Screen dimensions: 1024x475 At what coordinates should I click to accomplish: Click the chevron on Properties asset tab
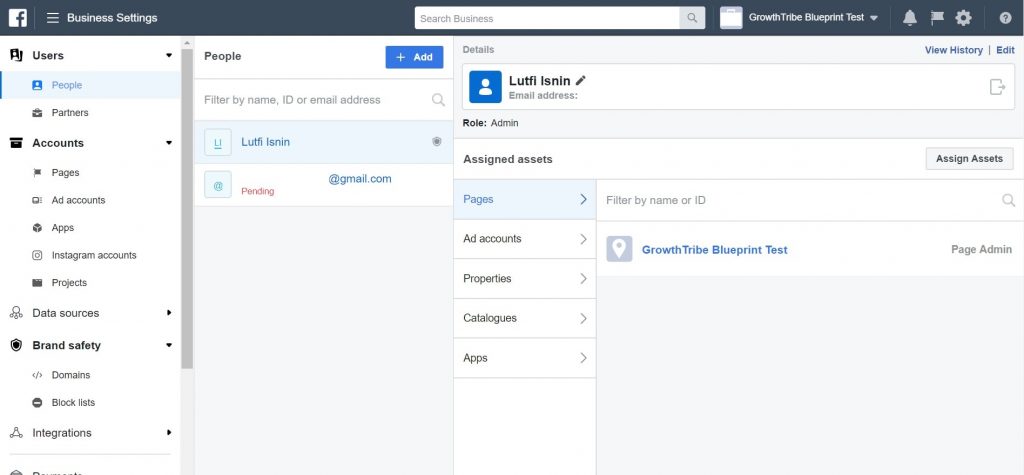583,279
